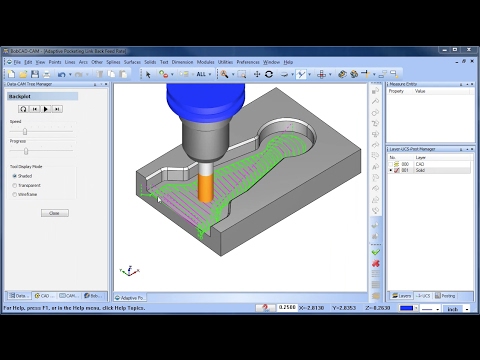Open the Undo history dropdown arrow

70,74
